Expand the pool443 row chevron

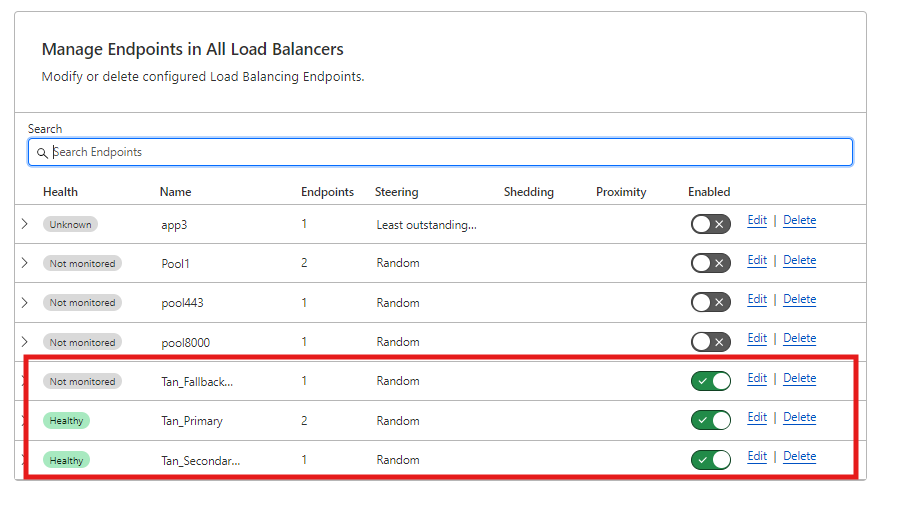click(25, 302)
